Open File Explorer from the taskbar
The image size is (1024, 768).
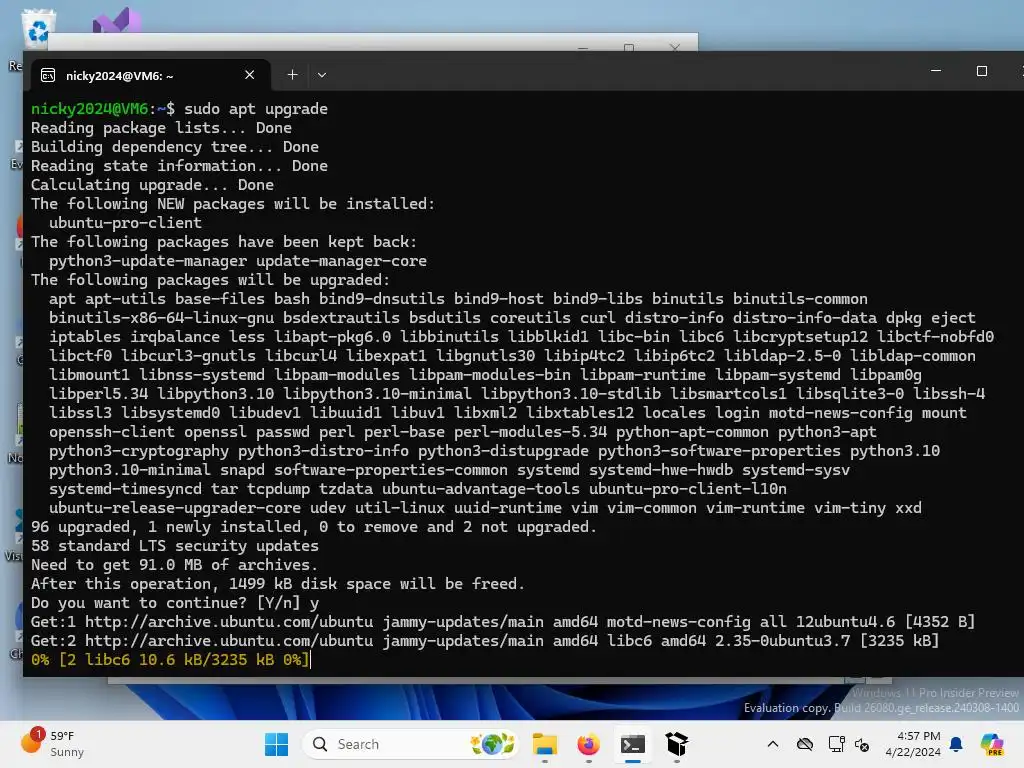point(545,744)
